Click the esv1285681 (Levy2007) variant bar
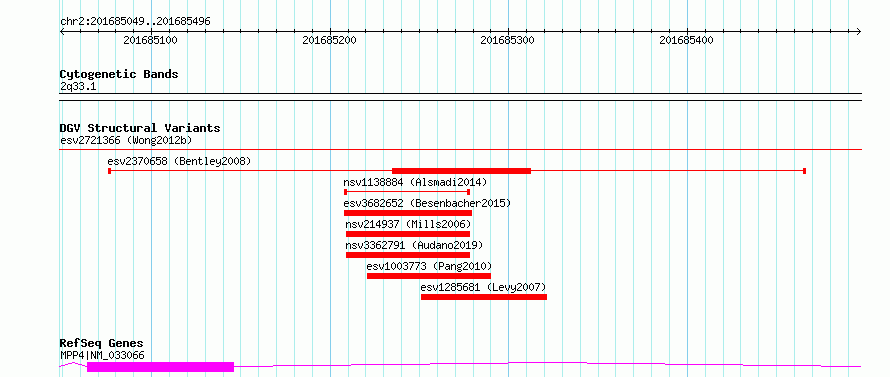 click(484, 297)
